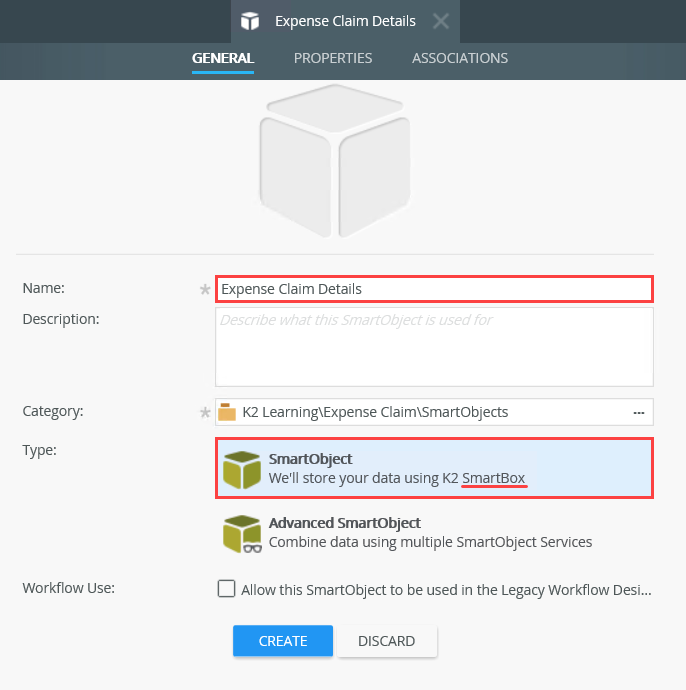Viewport: 686px width, 690px height.
Task: Click the "Category:" label
Action: [53, 411]
